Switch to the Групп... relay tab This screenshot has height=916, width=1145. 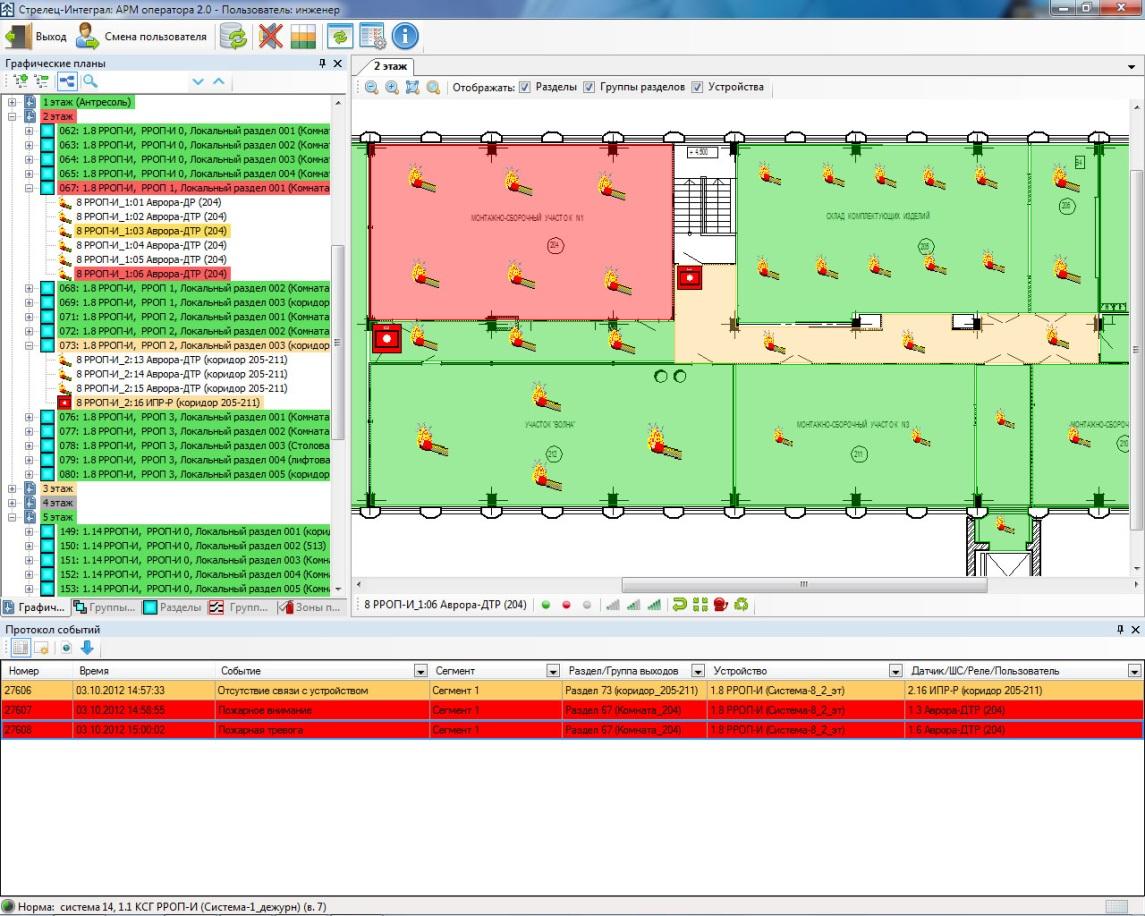240,607
